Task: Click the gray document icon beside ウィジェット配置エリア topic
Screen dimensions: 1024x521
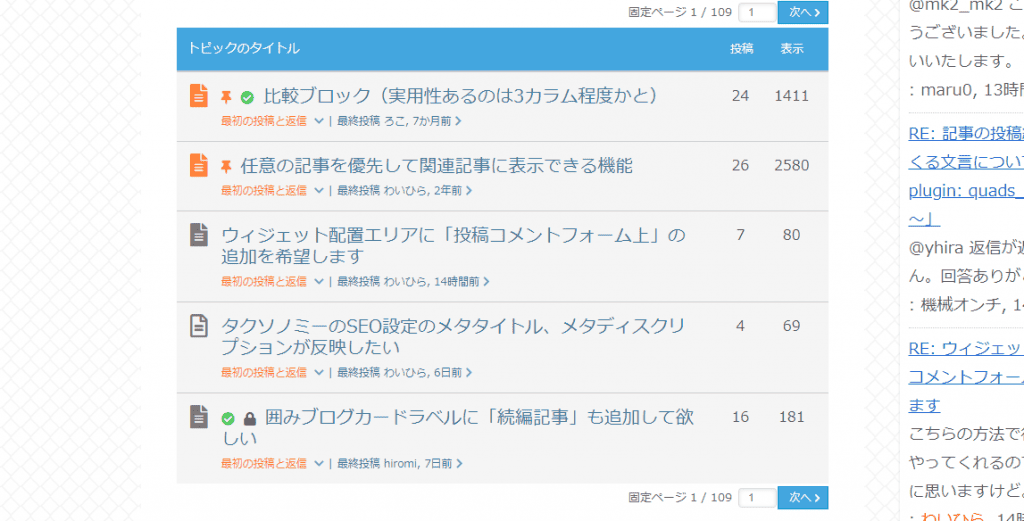Action: coord(199,234)
